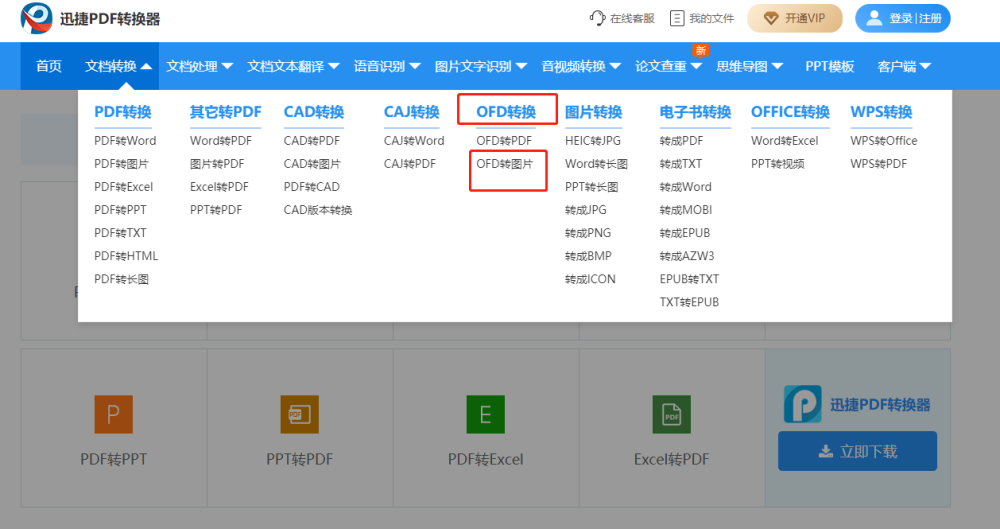Image resolution: width=1000 pixels, height=529 pixels.
Task: Click the OFD转换 column heading
Action: [506, 112]
